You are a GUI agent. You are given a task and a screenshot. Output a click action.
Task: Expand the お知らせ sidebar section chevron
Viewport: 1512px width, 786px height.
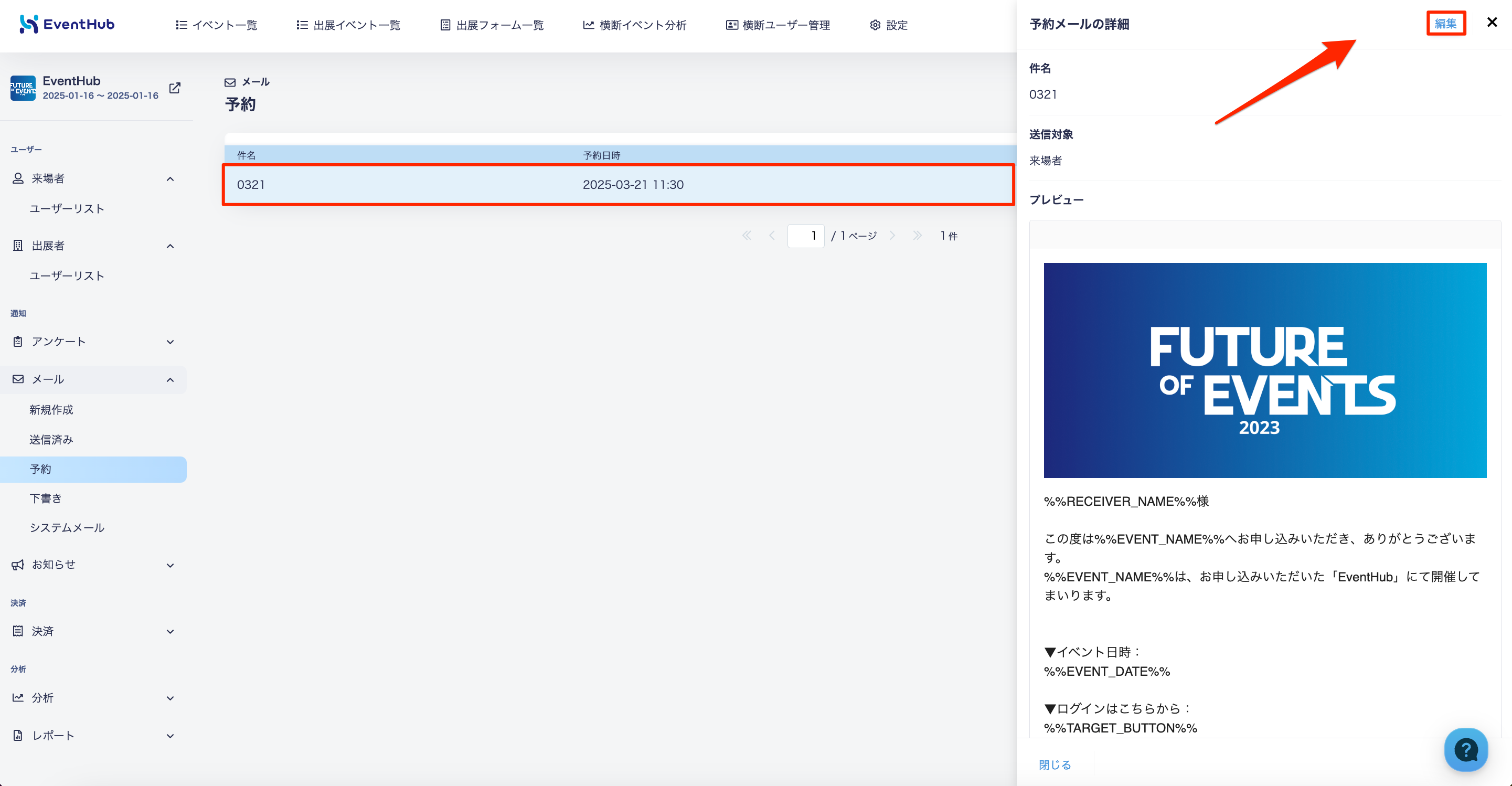click(170, 565)
